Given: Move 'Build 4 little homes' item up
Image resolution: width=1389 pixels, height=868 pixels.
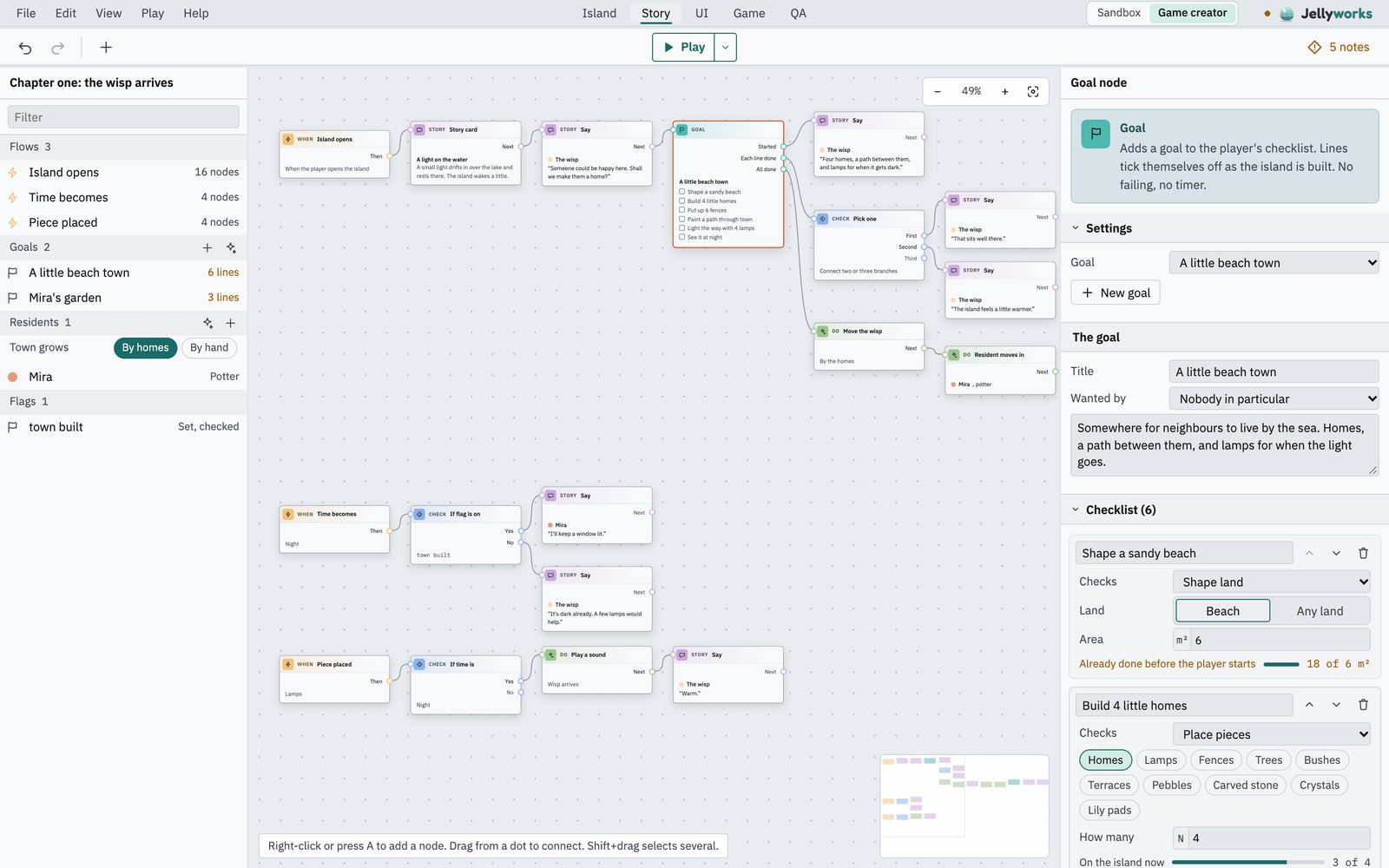Looking at the screenshot, I should [x=1309, y=705].
